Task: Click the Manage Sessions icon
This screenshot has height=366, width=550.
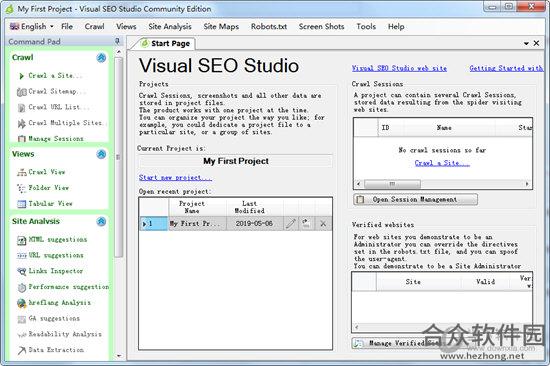Action: point(21,139)
